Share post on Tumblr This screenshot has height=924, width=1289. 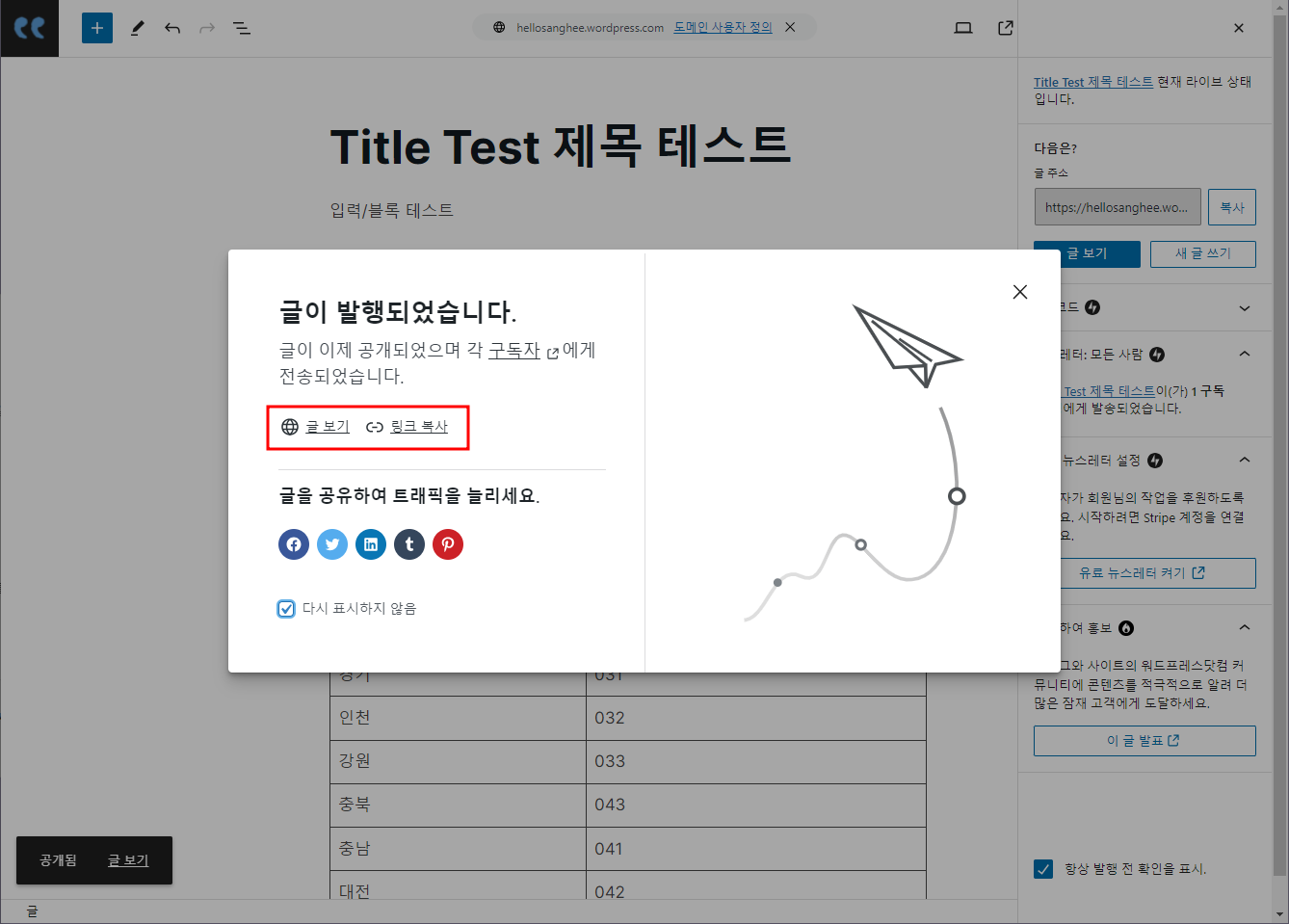[x=409, y=544]
